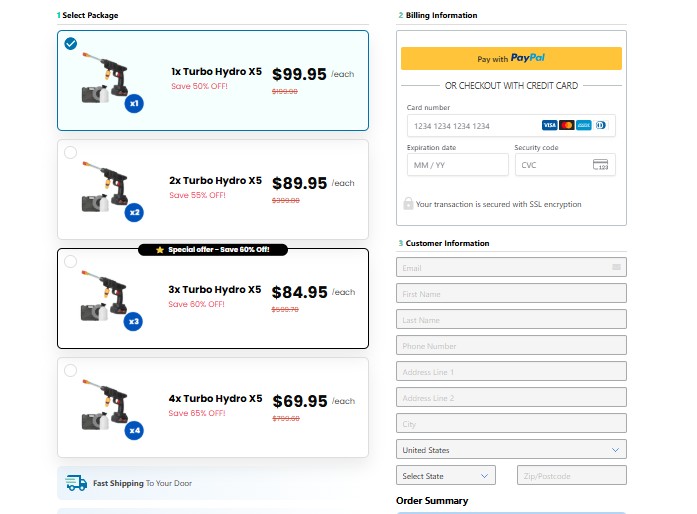
Task: Click the Diners Club card icon
Action: point(599,125)
